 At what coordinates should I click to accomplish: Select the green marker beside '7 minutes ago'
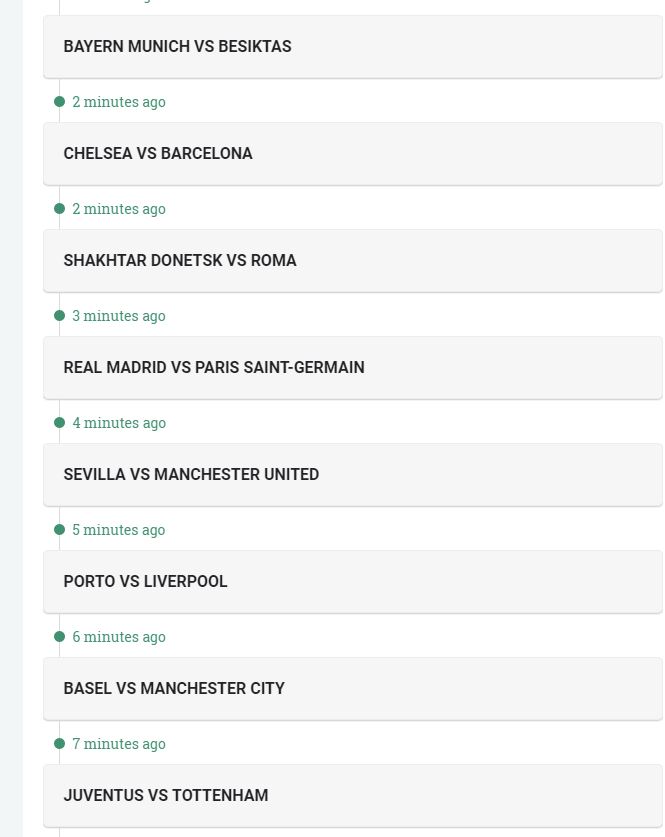(59, 744)
